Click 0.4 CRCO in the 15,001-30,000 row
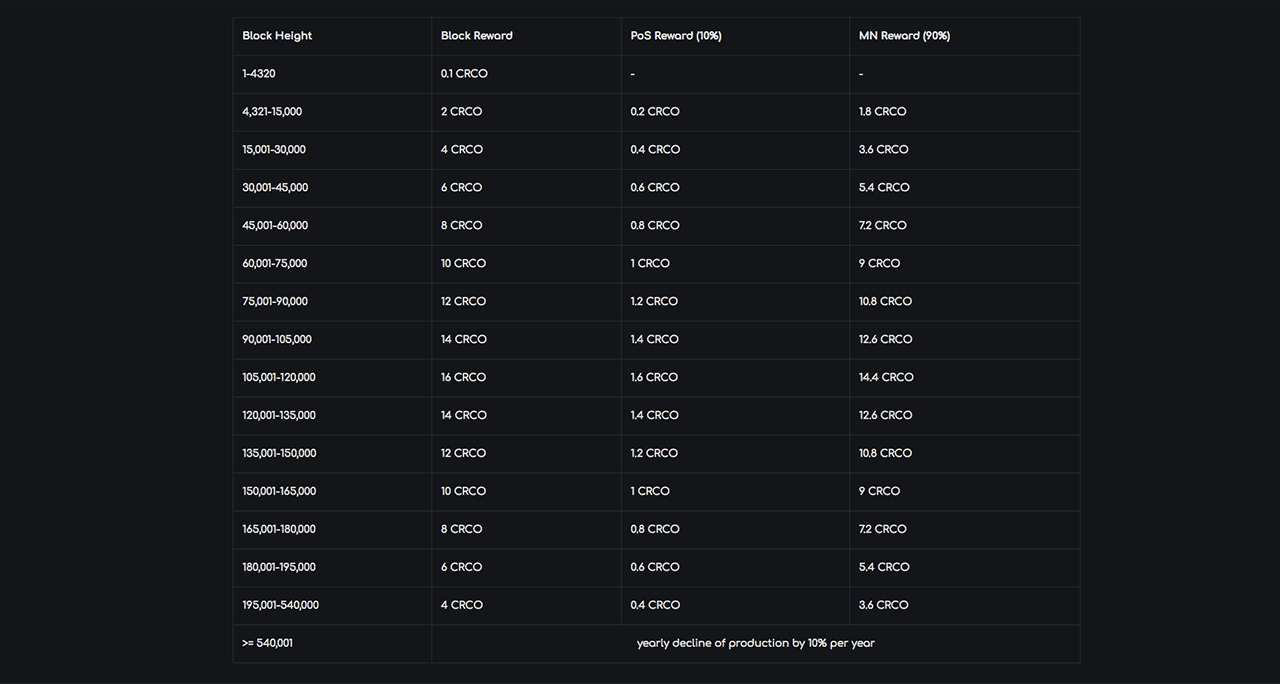The width and height of the screenshot is (1280, 684). (735, 150)
